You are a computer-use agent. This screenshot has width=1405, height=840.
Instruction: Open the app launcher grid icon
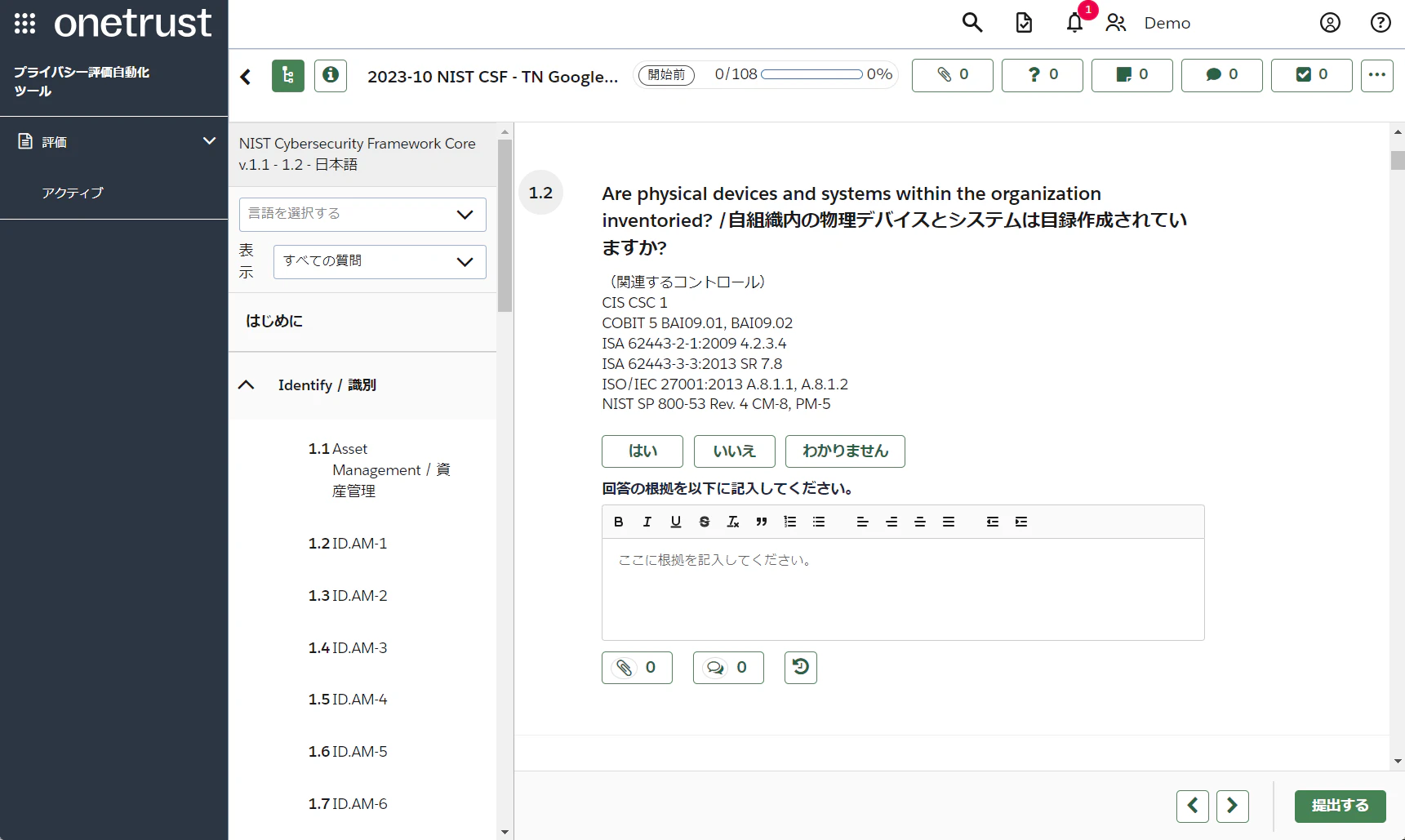coord(25,24)
